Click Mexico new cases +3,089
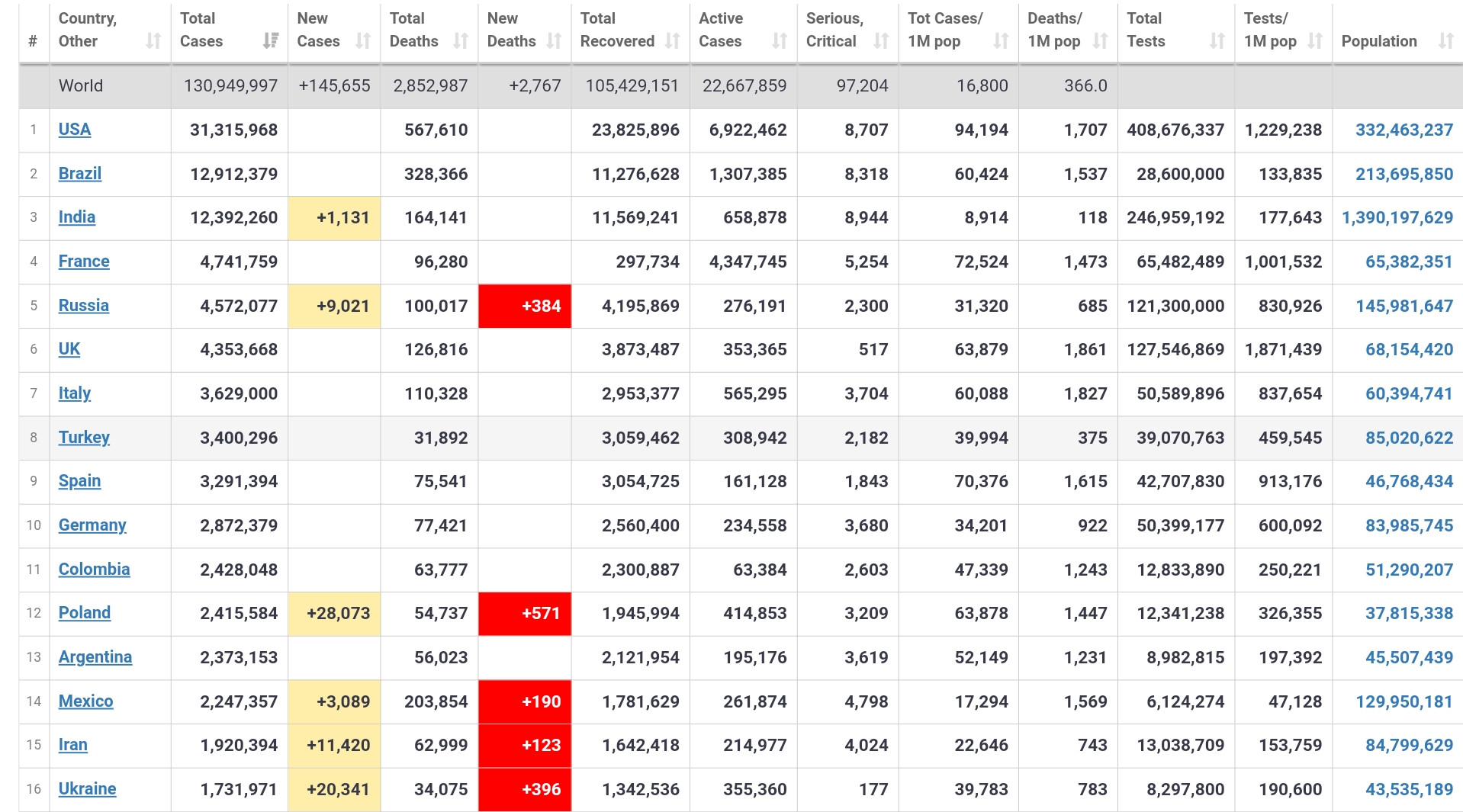 tap(334, 702)
